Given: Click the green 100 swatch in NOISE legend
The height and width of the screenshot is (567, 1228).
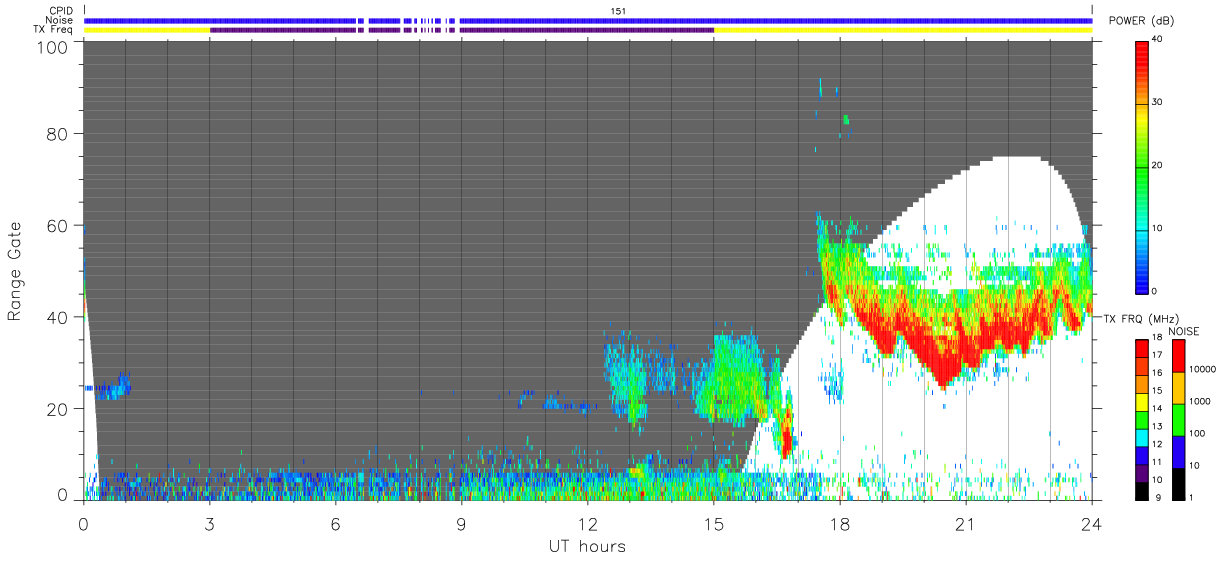Looking at the screenshot, I should 1179,419.
